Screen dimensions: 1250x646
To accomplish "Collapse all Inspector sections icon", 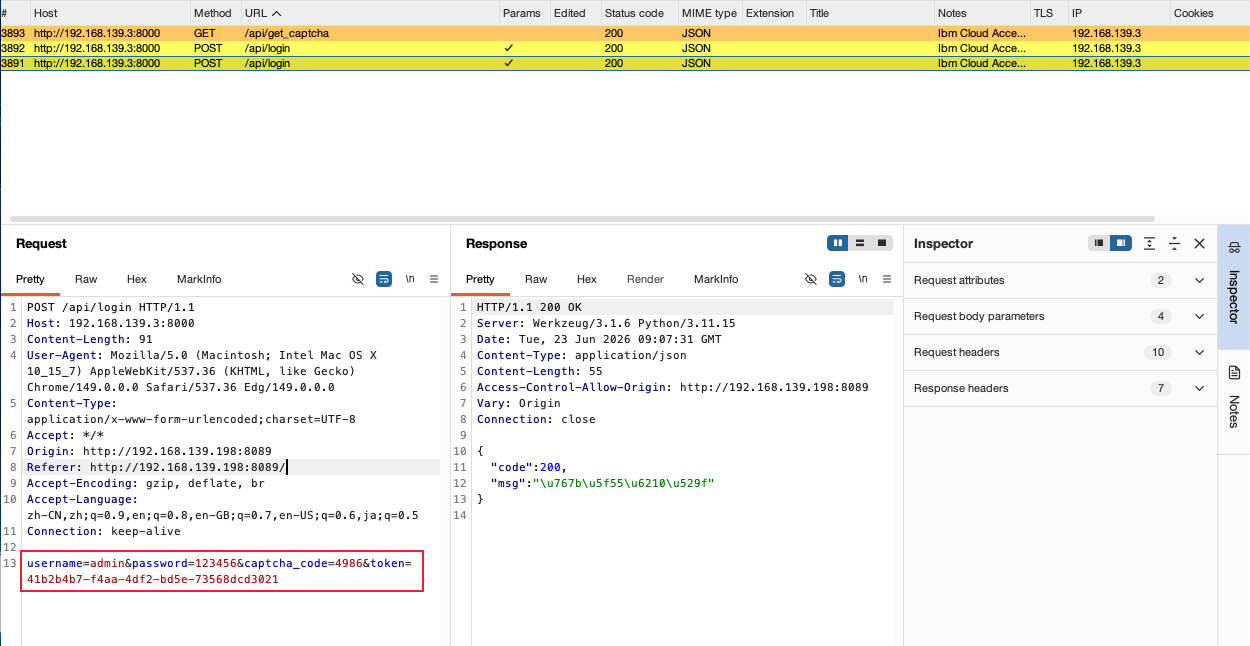I will [x=1175, y=243].
